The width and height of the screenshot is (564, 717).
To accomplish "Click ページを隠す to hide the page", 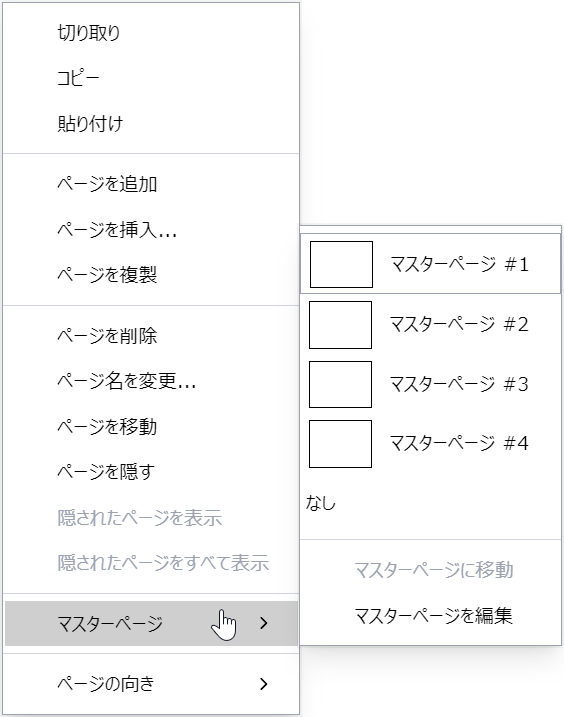I will point(151,471).
